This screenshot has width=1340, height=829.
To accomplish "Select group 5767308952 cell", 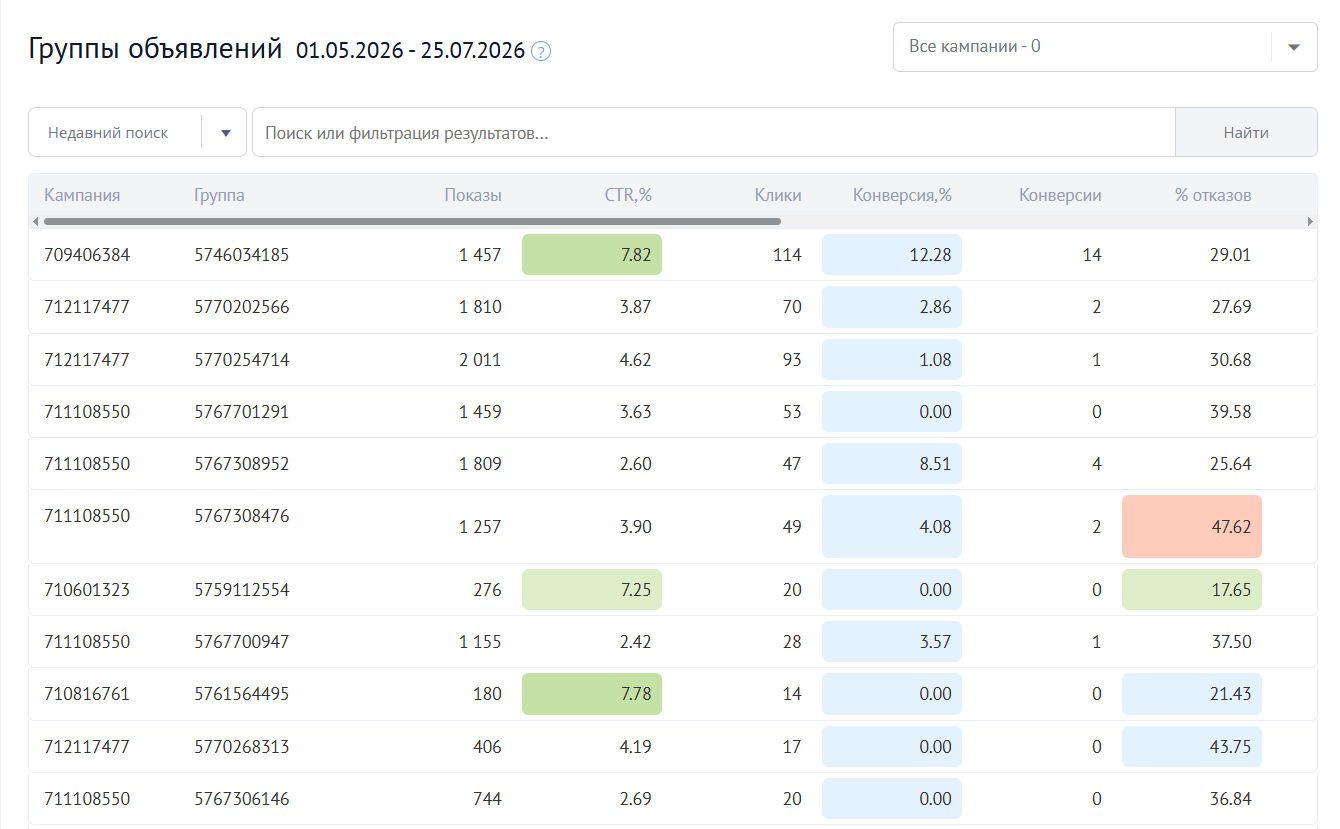I will pyautogui.click(x=241, y=463).
